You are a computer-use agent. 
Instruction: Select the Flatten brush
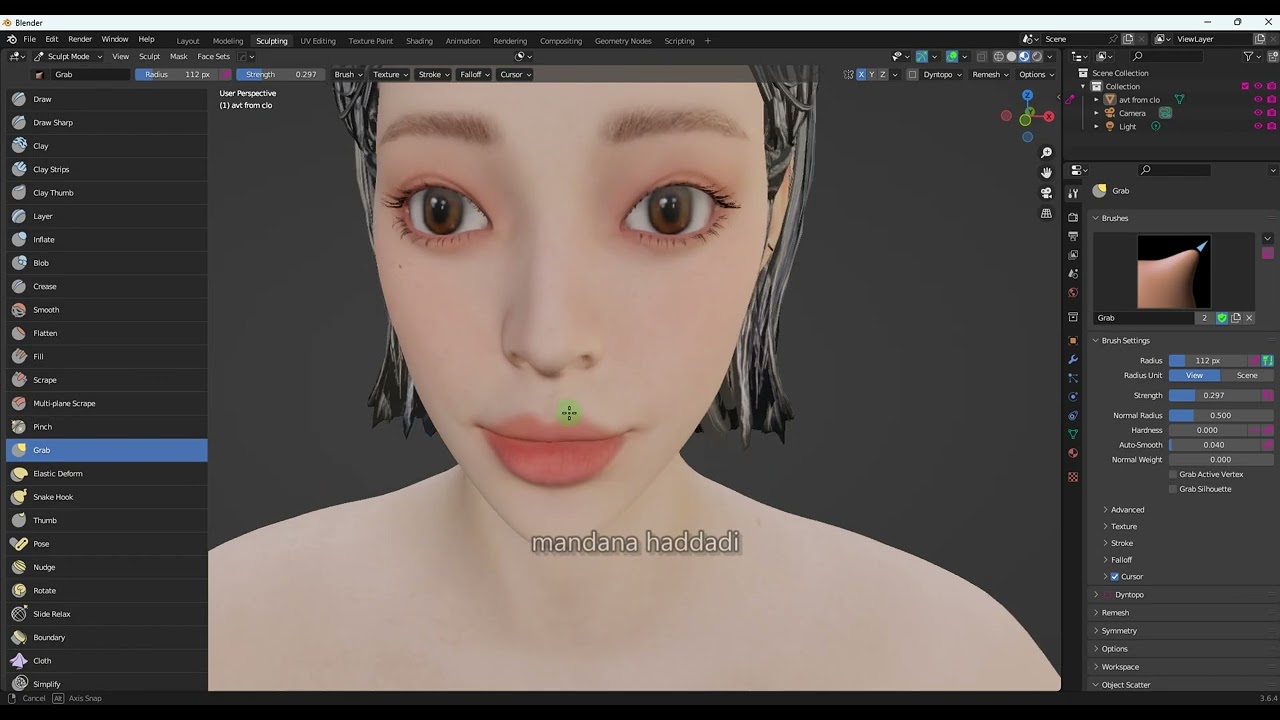tap(106, 333)
